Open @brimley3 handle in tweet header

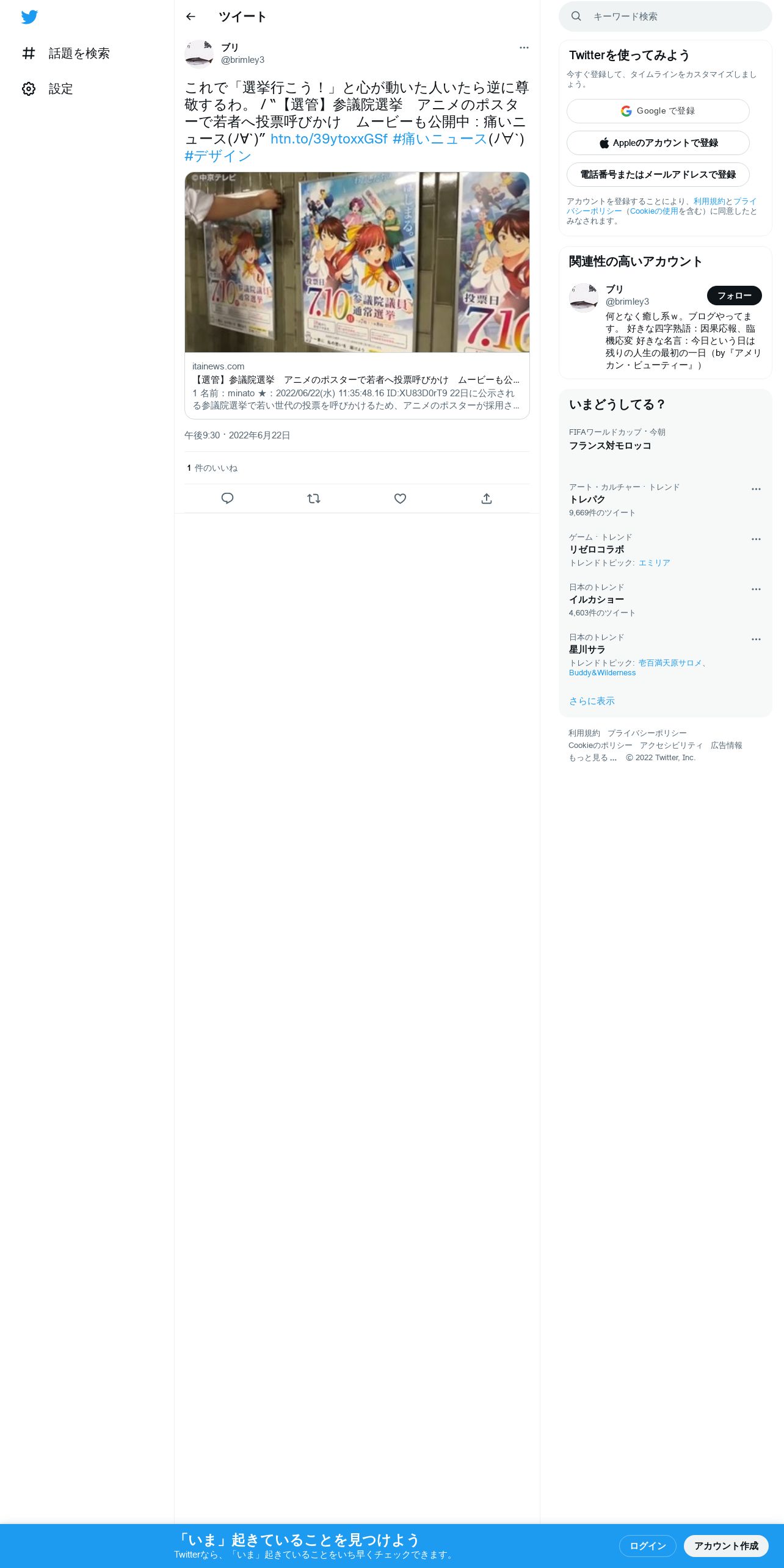(x=242, y=60)
